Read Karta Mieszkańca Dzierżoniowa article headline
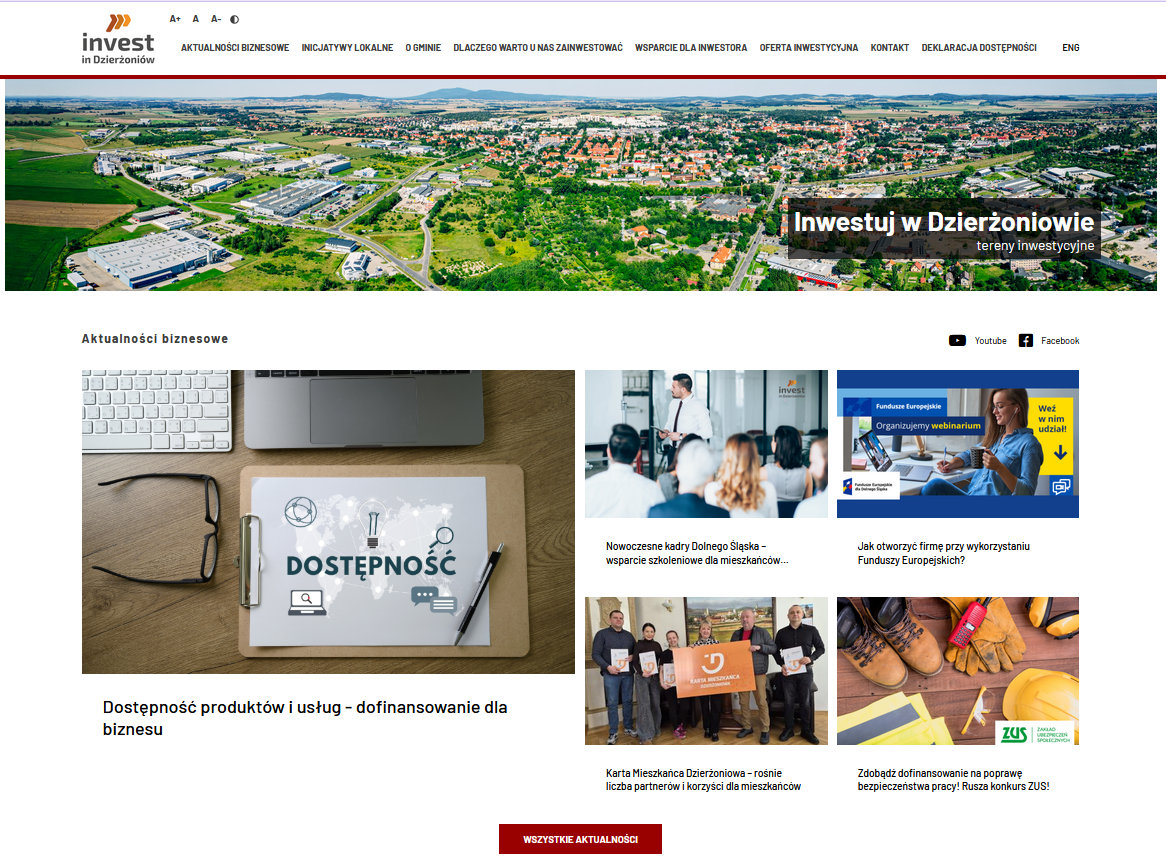Viewport: 1166px width, 867px height. click(703, 780)
